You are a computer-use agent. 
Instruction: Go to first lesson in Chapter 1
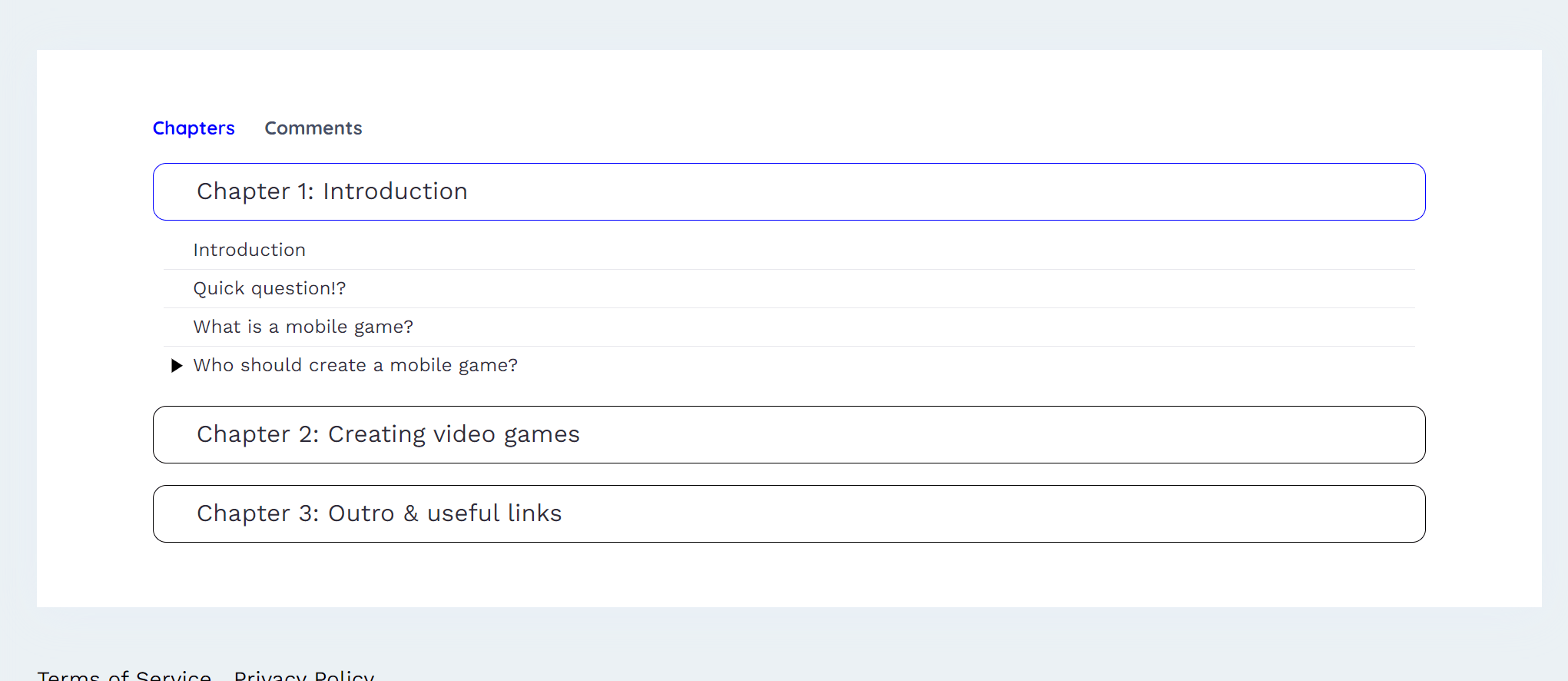tap(249, 250)
